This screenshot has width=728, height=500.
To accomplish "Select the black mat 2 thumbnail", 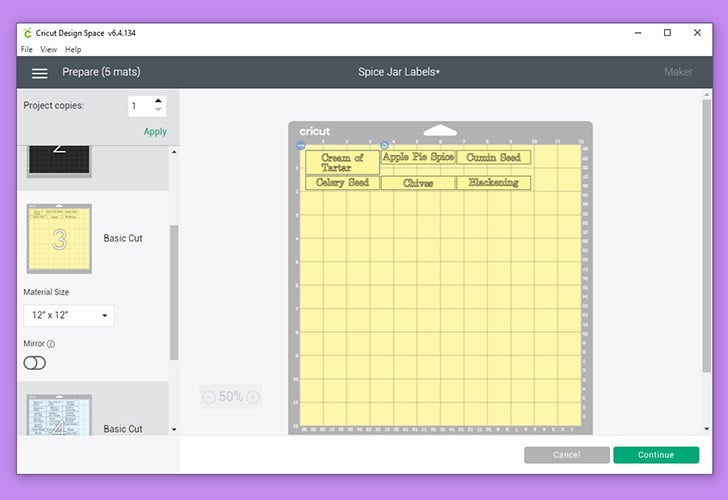I will [59, 161].
